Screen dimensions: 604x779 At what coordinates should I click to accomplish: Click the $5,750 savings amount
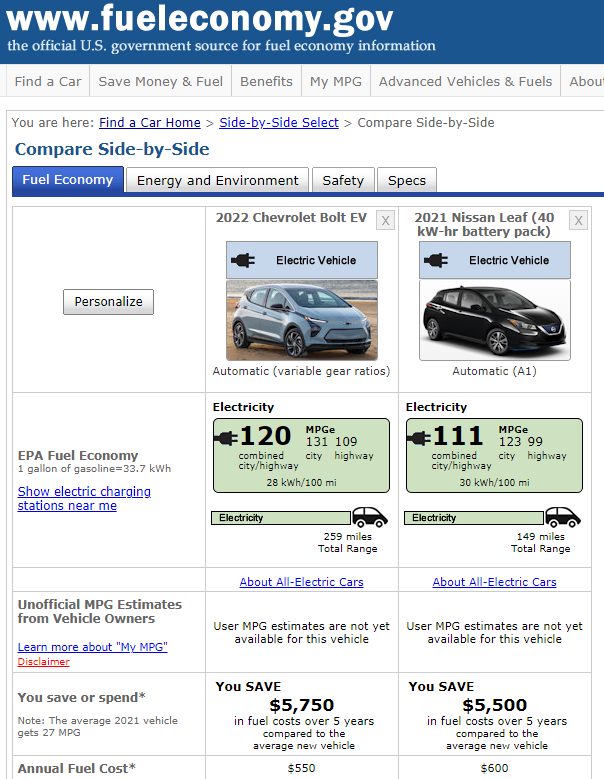click(302, 705)
